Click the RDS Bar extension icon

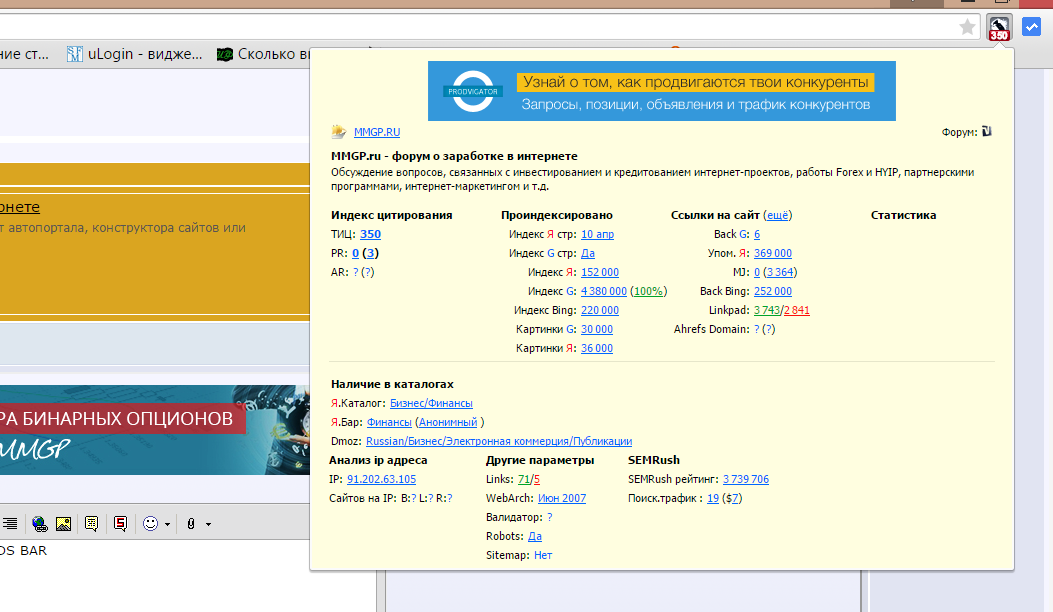point(998,27)
